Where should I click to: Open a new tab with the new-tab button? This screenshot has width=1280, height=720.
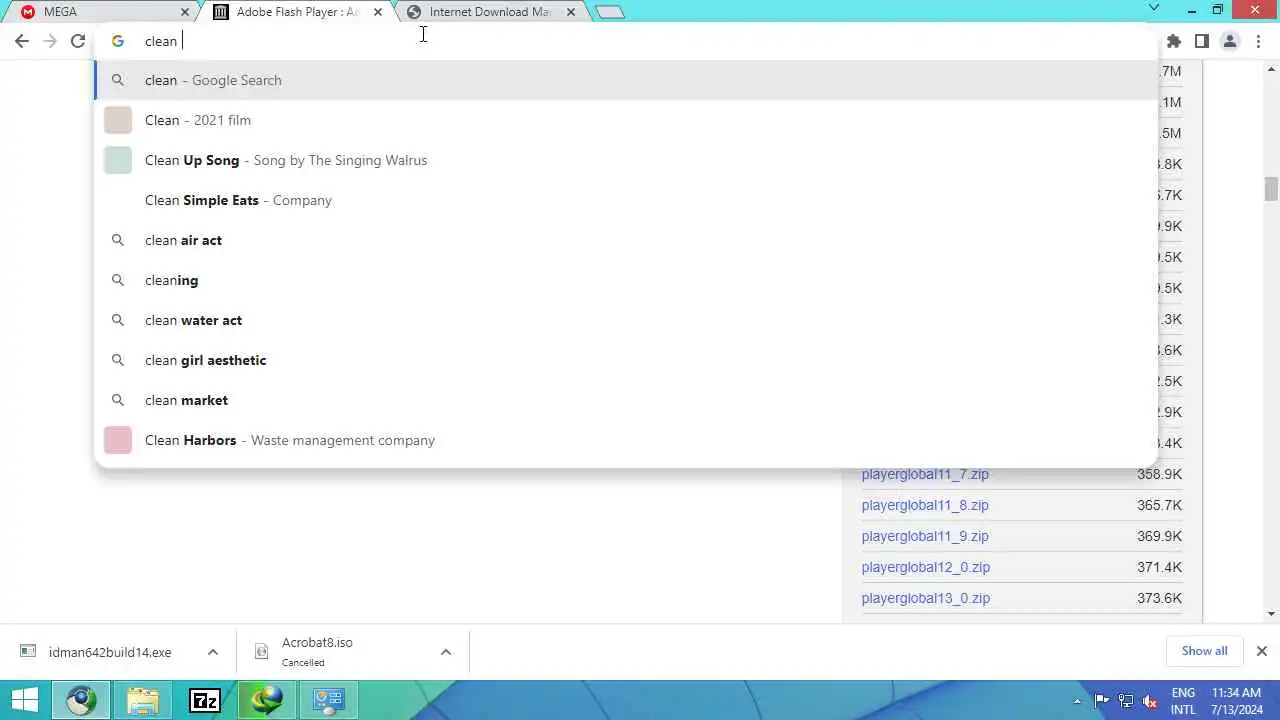coord(609,12)
